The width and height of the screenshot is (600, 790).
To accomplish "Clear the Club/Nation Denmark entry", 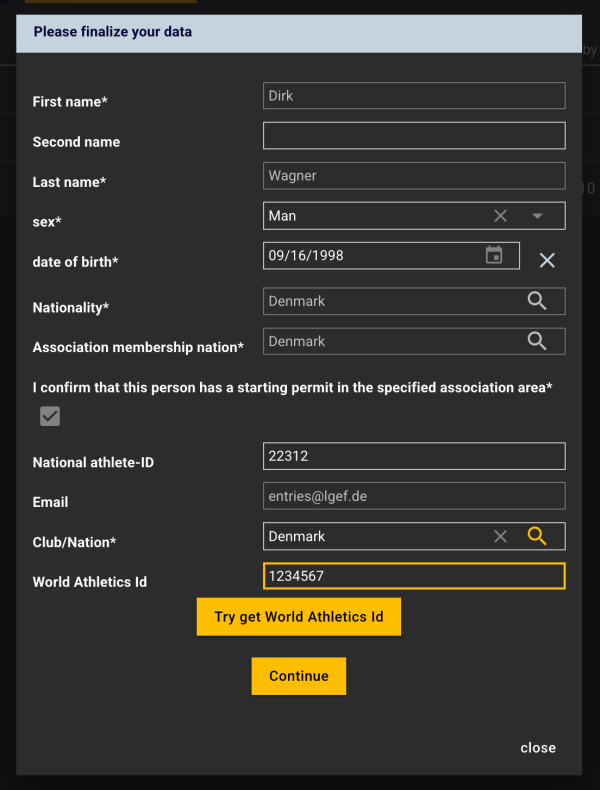I will click(501, 537).
